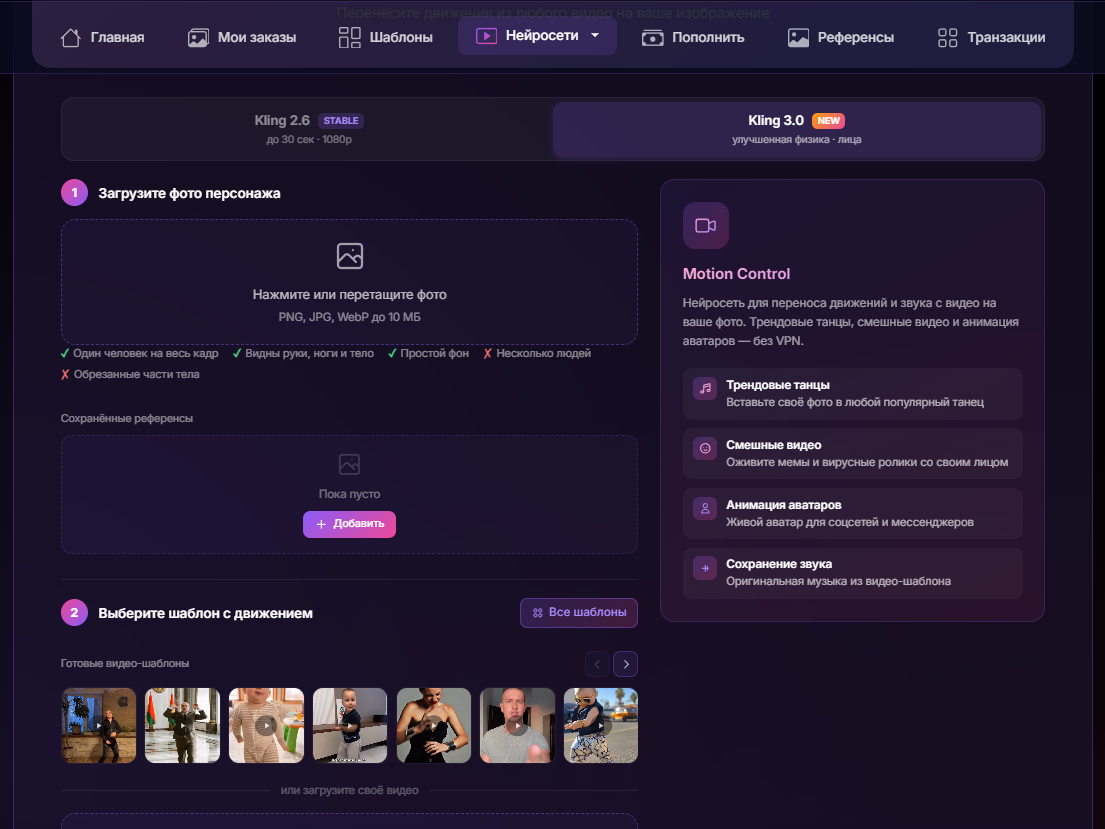Open the Референсы menu item
1105x829 pixels.
(841, 37)
